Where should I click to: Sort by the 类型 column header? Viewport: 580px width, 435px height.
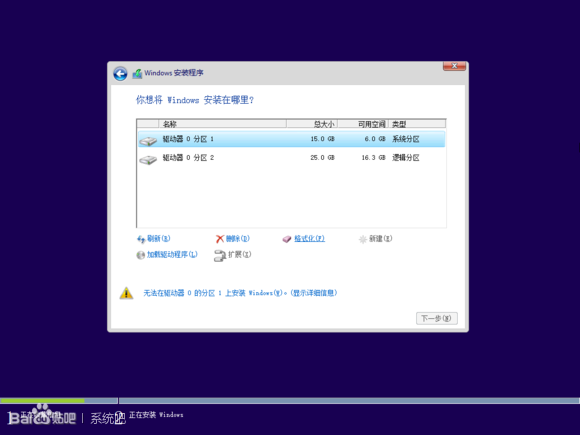click(417, 124)
